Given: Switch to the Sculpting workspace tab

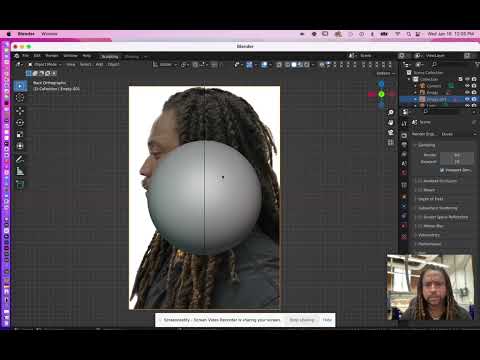Looking at the screenshot, I should 110,57.
